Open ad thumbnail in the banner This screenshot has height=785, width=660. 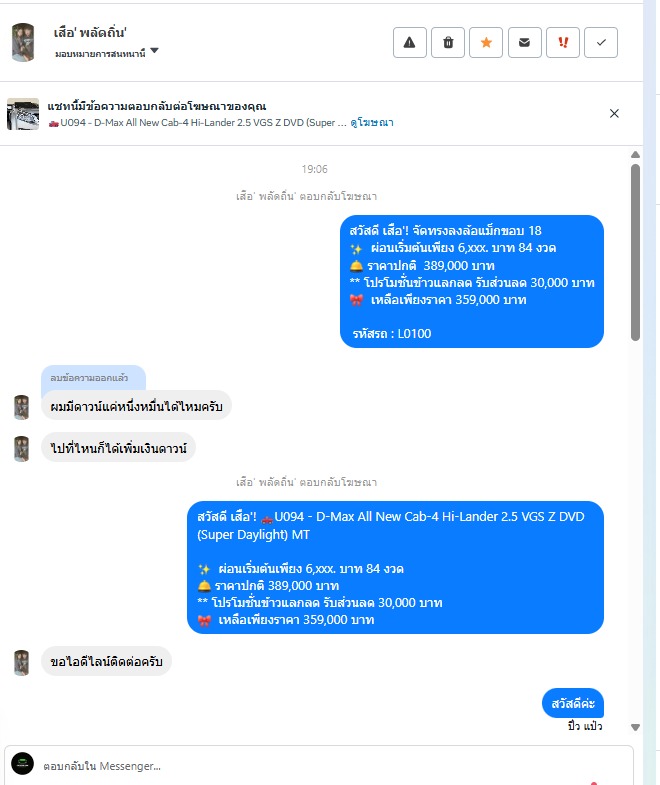click(x=23, y=114)
